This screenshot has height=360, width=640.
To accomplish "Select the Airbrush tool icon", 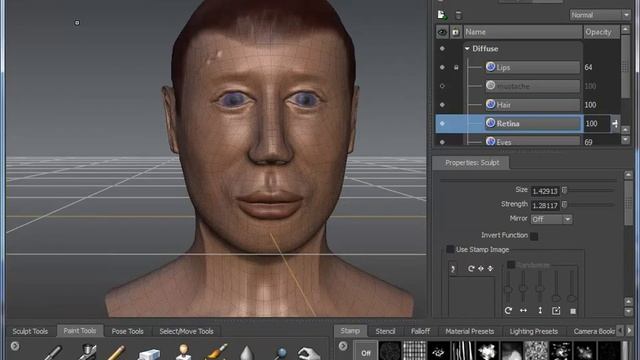I will tap(87, 352).
